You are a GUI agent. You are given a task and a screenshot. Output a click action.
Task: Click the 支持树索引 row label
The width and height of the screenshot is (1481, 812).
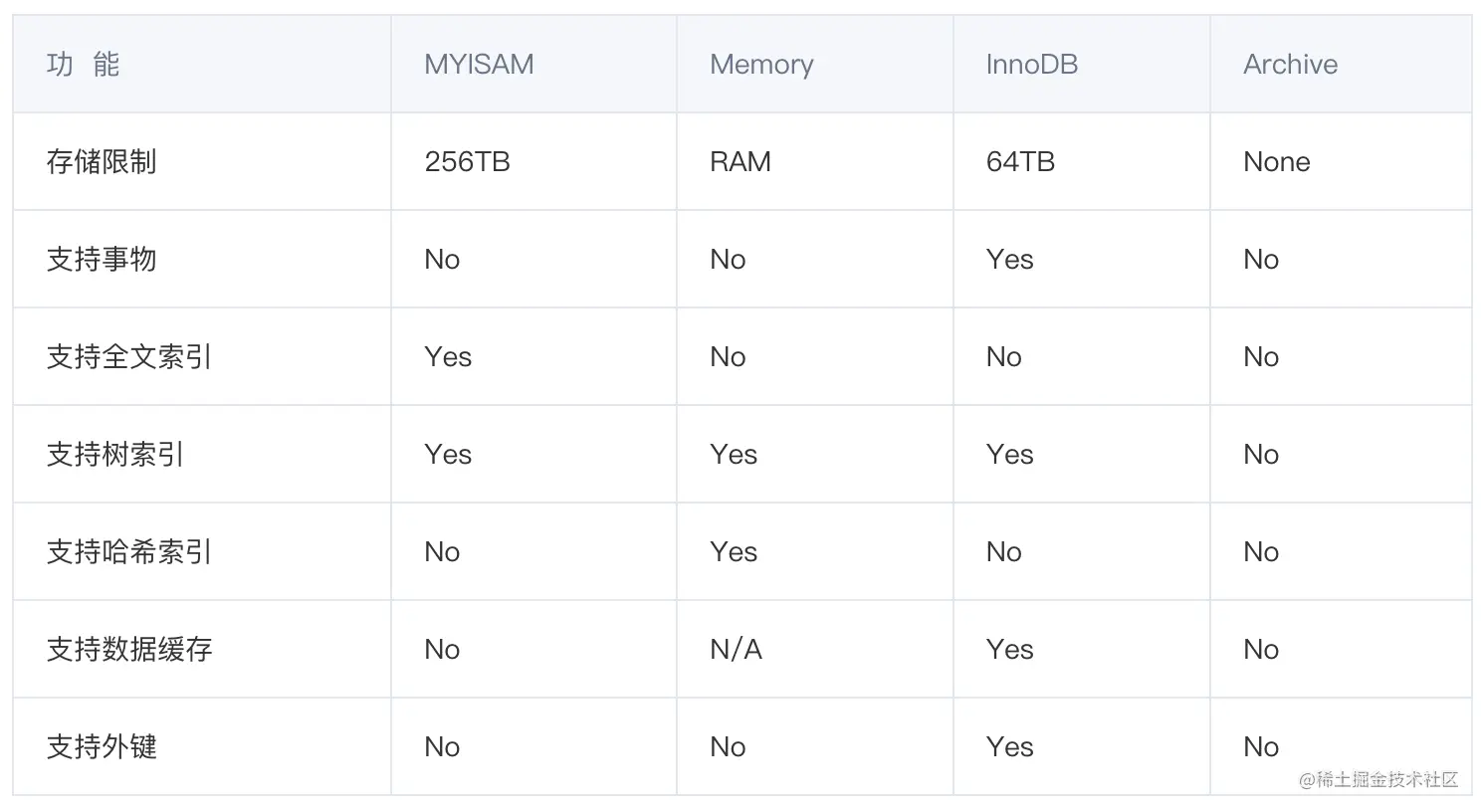coord(115,455)
